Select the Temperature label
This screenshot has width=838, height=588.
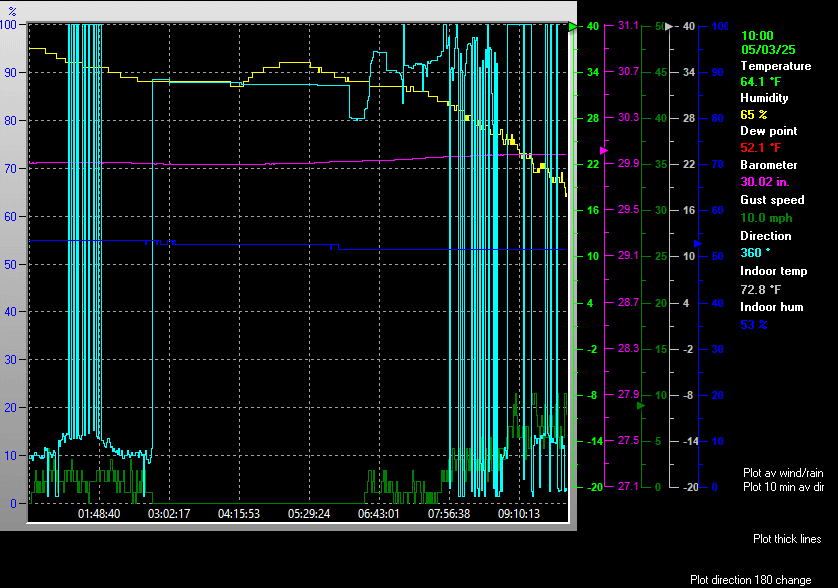775,66
